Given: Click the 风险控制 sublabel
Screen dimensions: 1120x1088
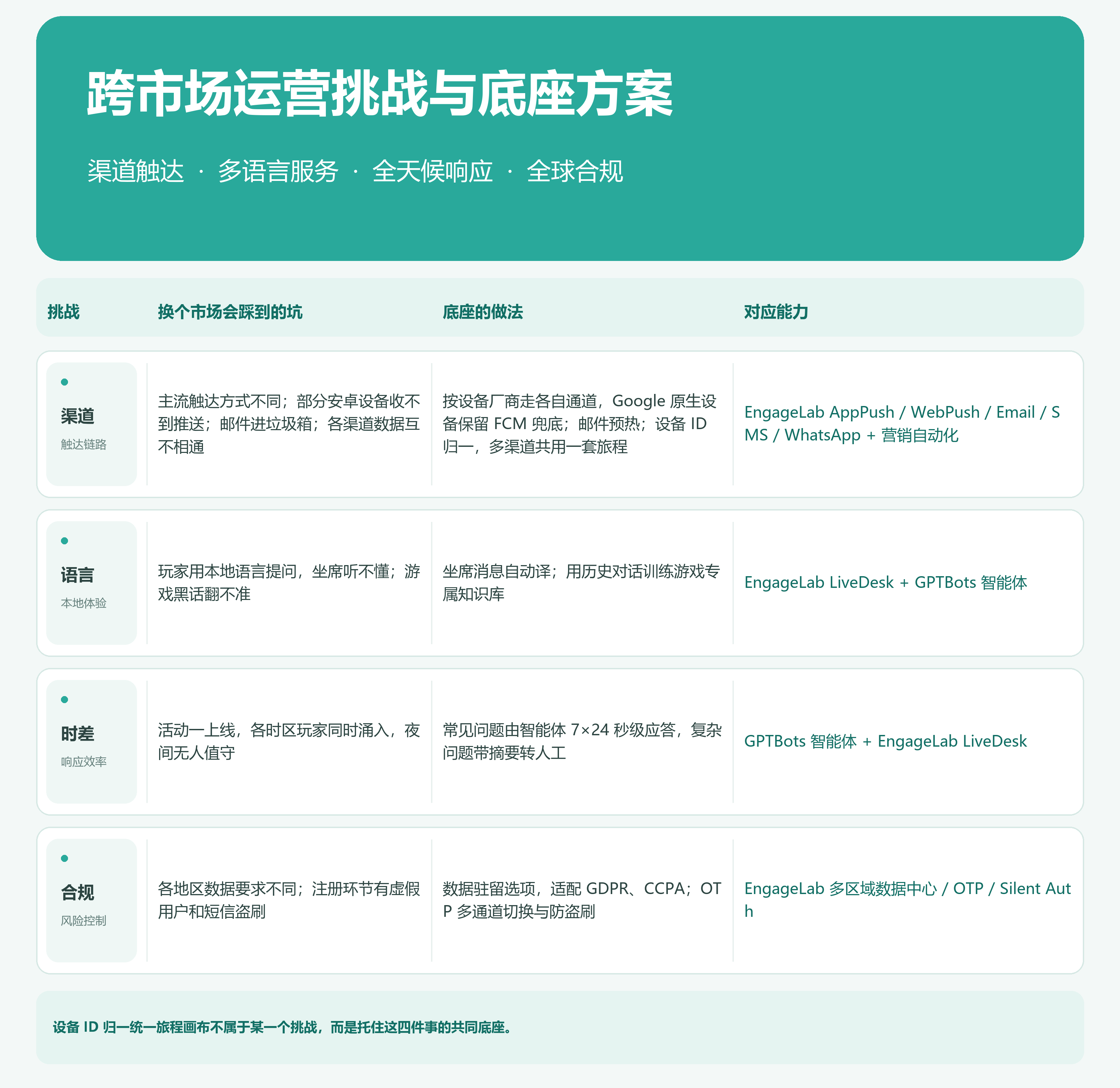Looking at the screenshot, I should (x=83, y=921).
